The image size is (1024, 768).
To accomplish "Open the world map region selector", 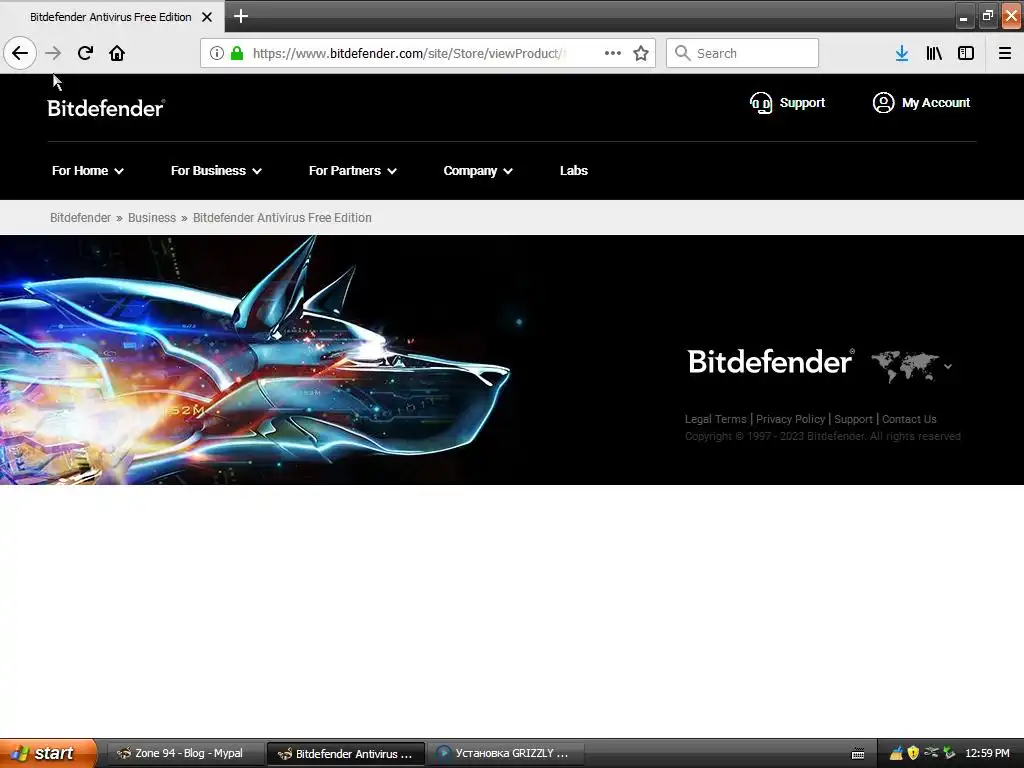I will point(912,366).
